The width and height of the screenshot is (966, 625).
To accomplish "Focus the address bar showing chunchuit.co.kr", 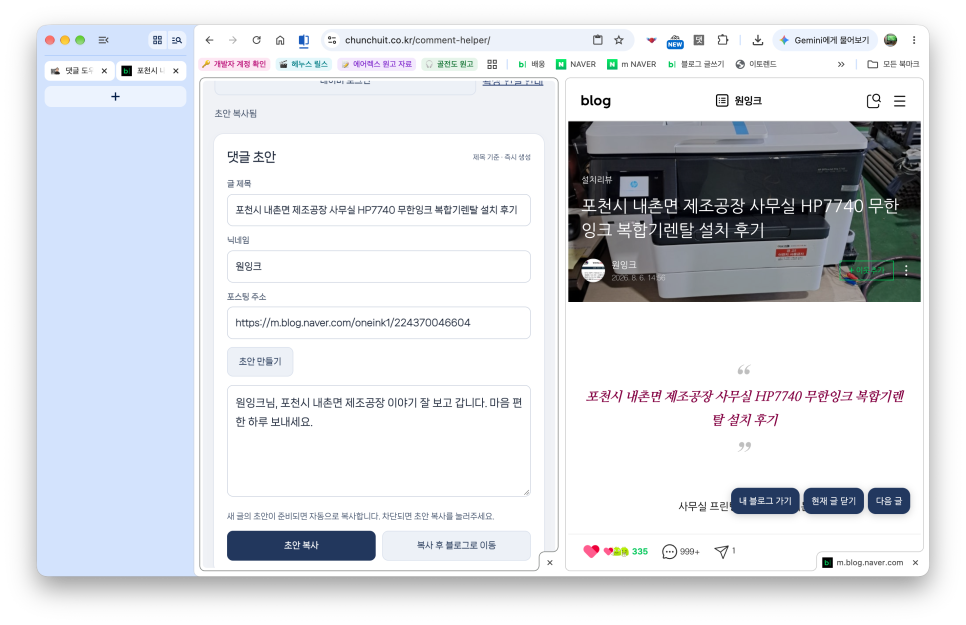I will click(x=417, y=40).
